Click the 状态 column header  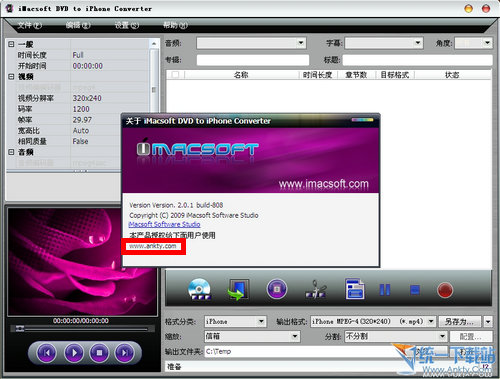point(452,75)
